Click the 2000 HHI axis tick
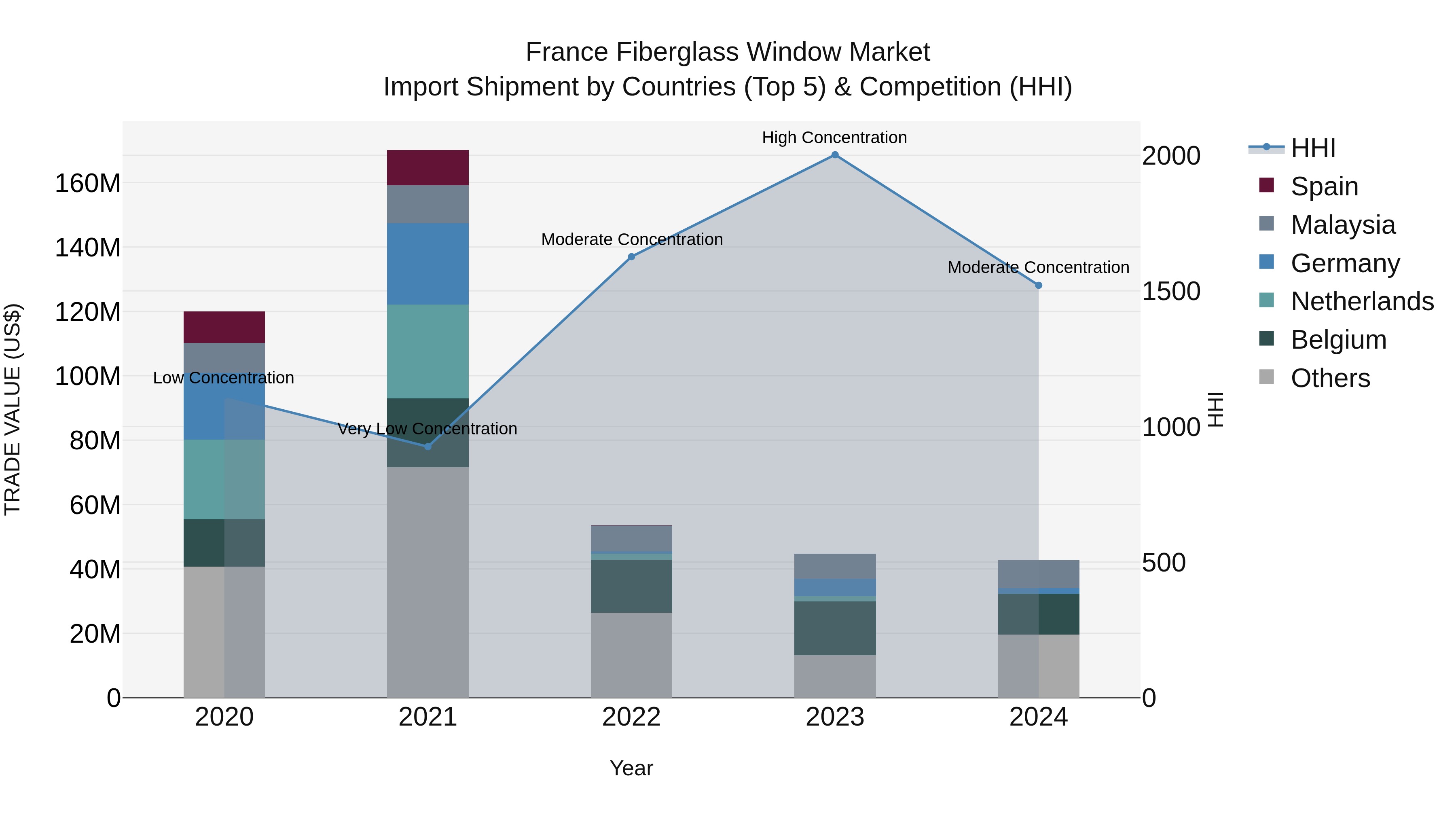Screen dimensions: 1456x819 click(1171, 155)
